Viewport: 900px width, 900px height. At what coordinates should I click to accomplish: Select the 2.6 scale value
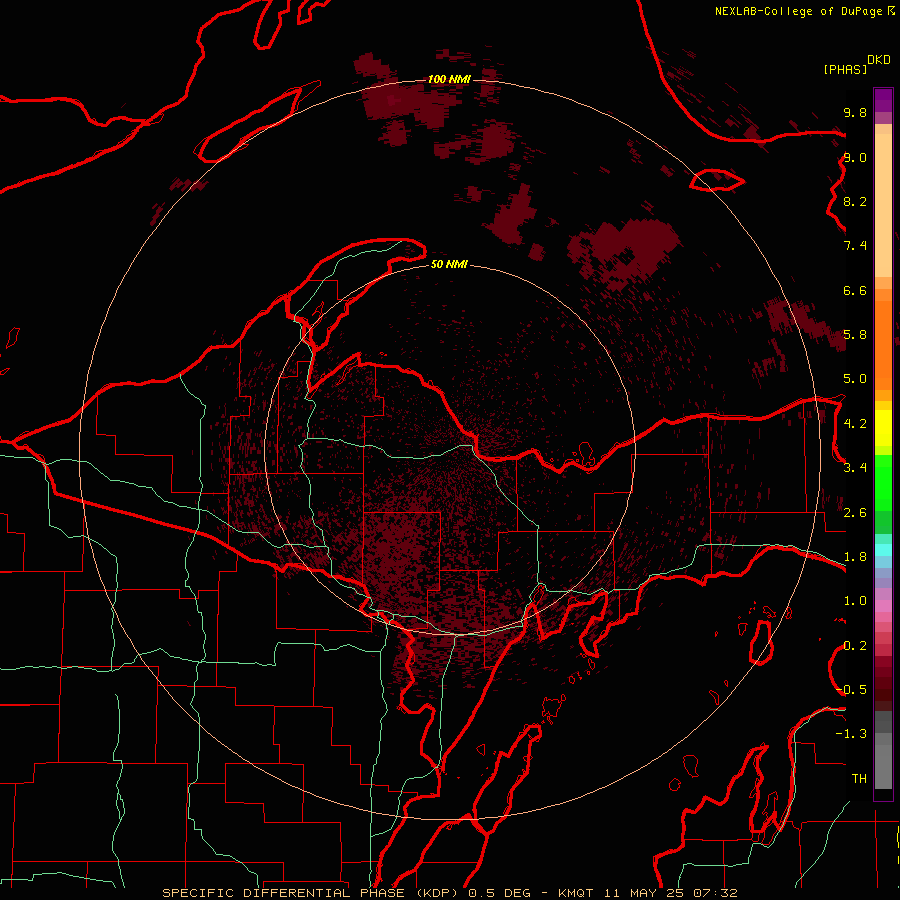(x=855, y=513)
